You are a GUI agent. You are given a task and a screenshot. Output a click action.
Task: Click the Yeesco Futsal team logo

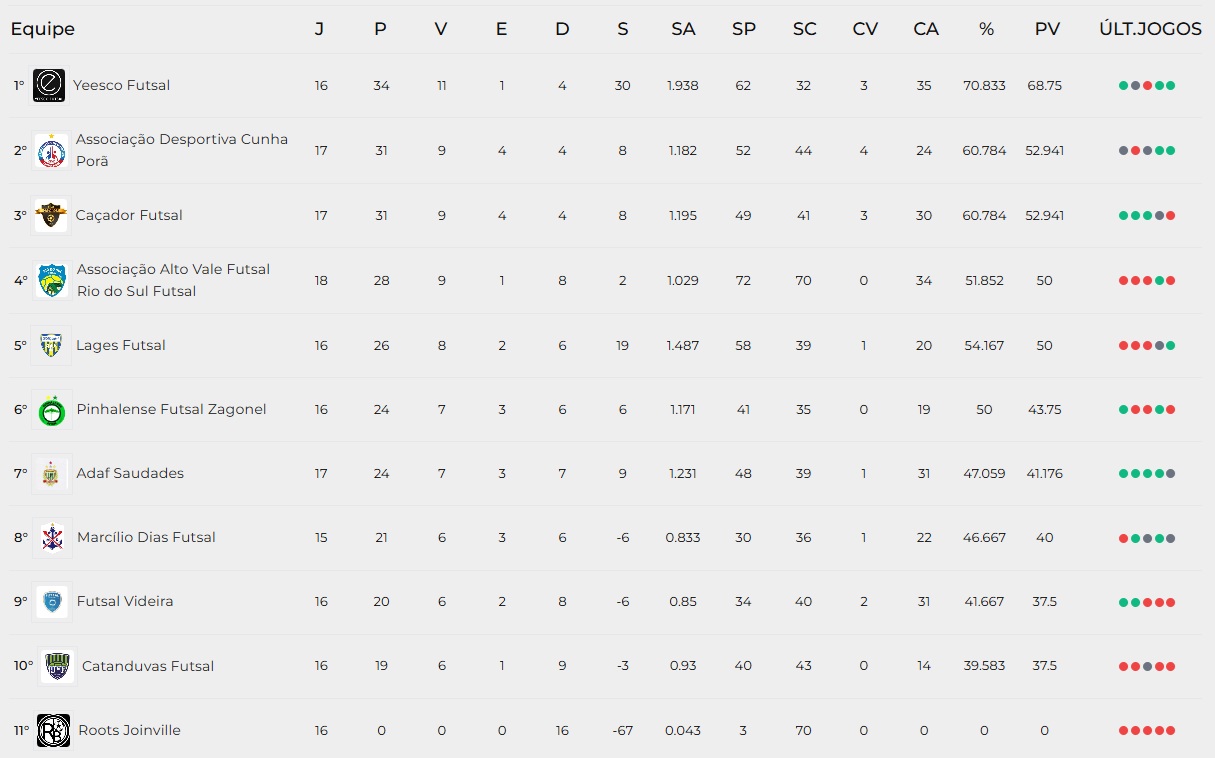(49, 85)
